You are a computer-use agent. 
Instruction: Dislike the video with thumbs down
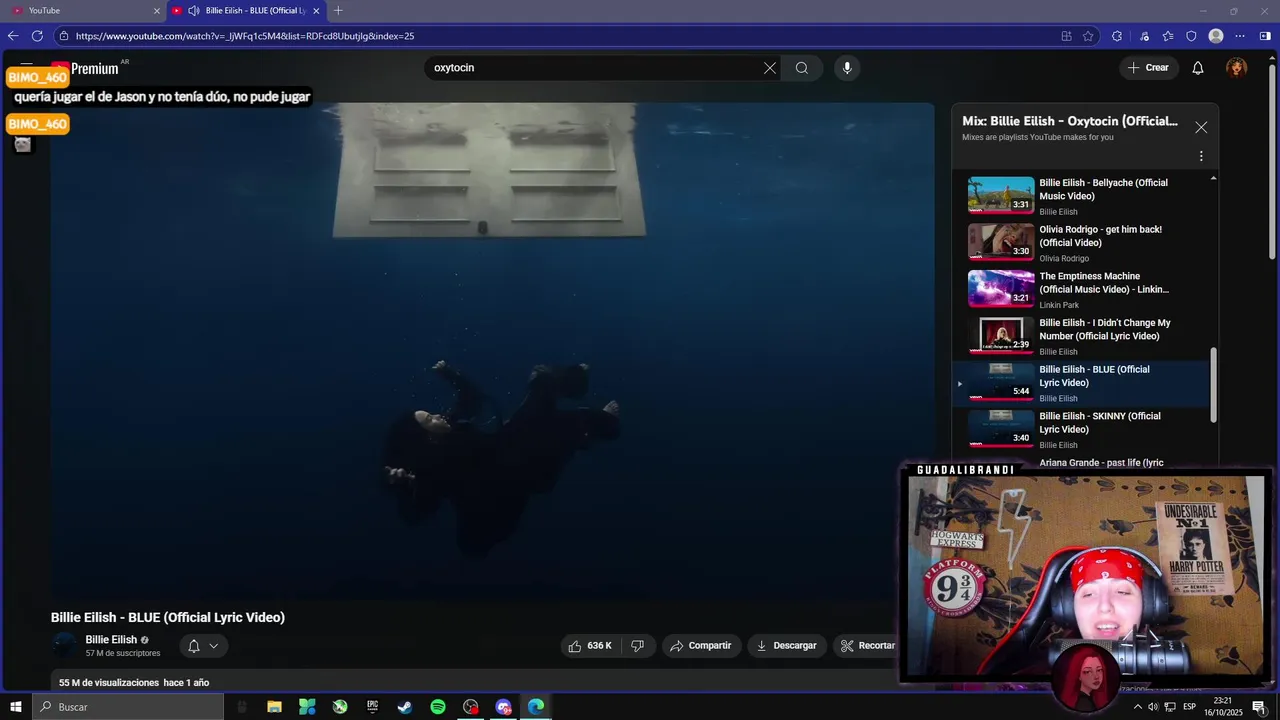click(638, 646)
